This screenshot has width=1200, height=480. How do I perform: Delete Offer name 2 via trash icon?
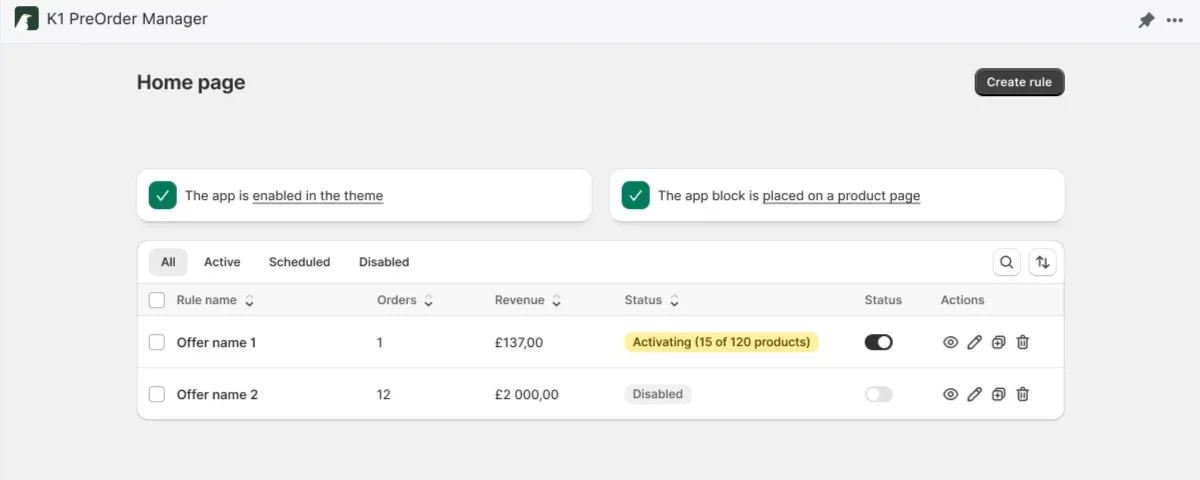tap(1022, 394)
